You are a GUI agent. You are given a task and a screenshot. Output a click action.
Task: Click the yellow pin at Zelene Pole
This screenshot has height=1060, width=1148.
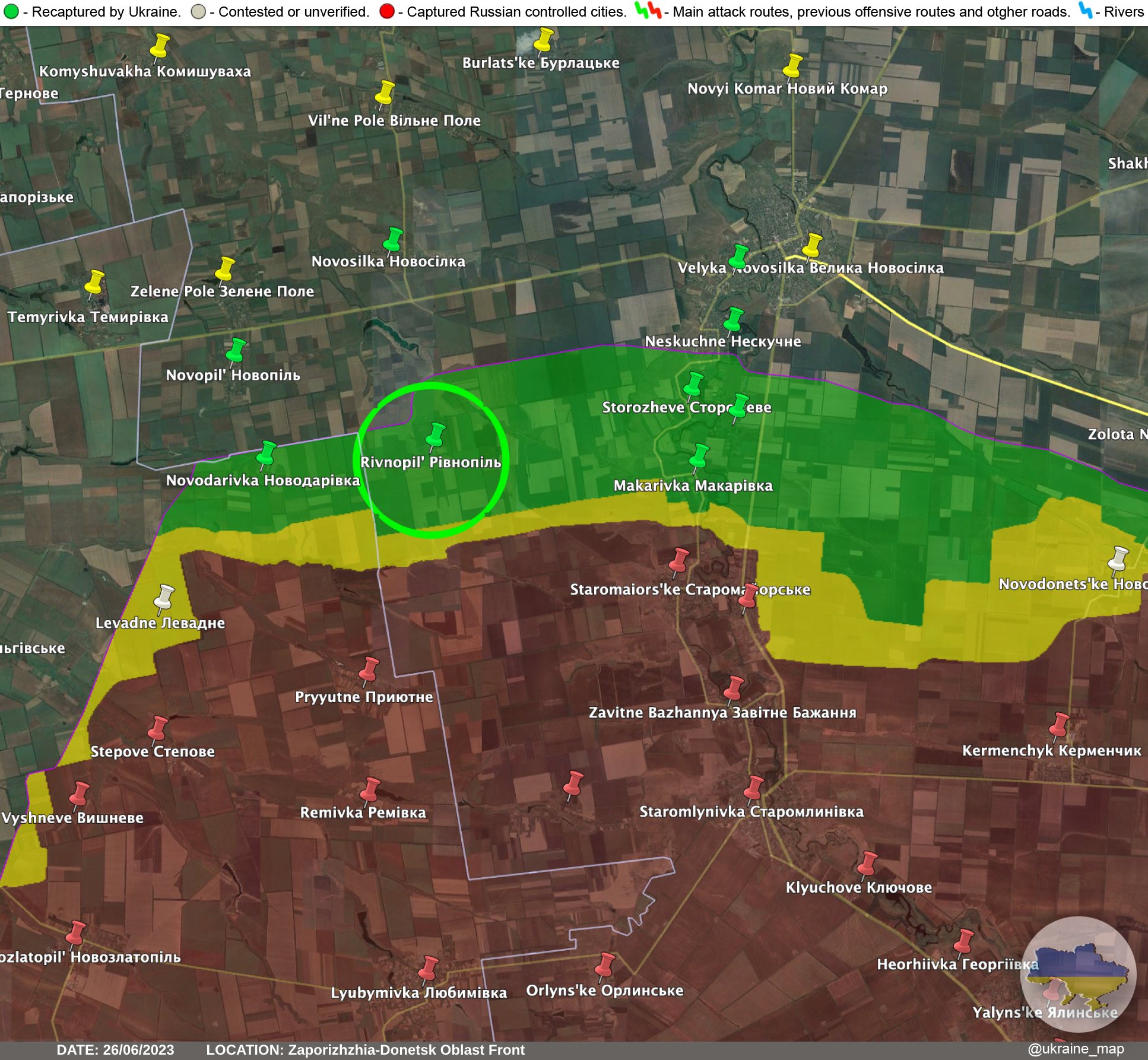coord(225,268)
